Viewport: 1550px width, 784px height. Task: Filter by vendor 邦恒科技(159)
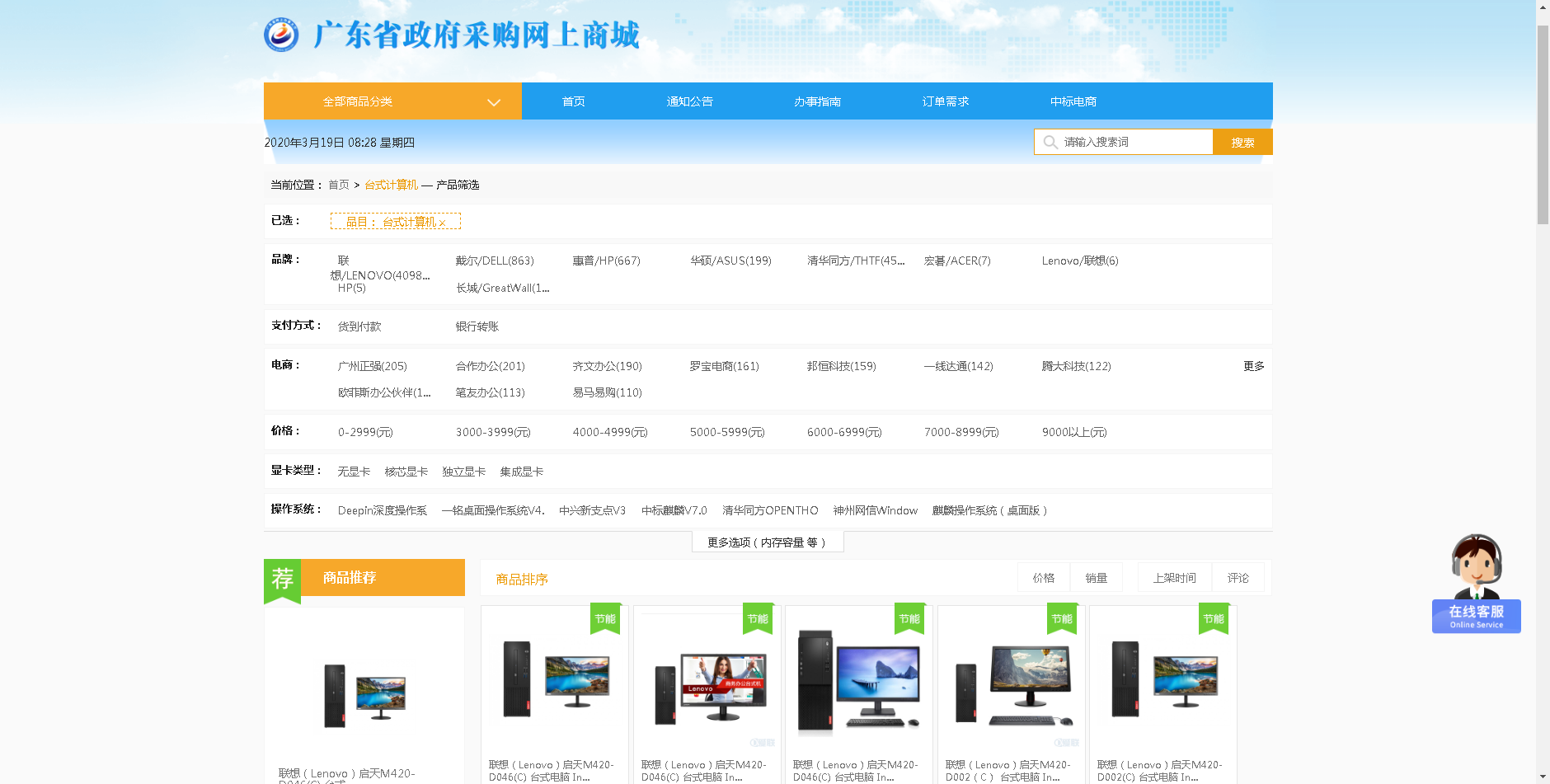point(842,366)
